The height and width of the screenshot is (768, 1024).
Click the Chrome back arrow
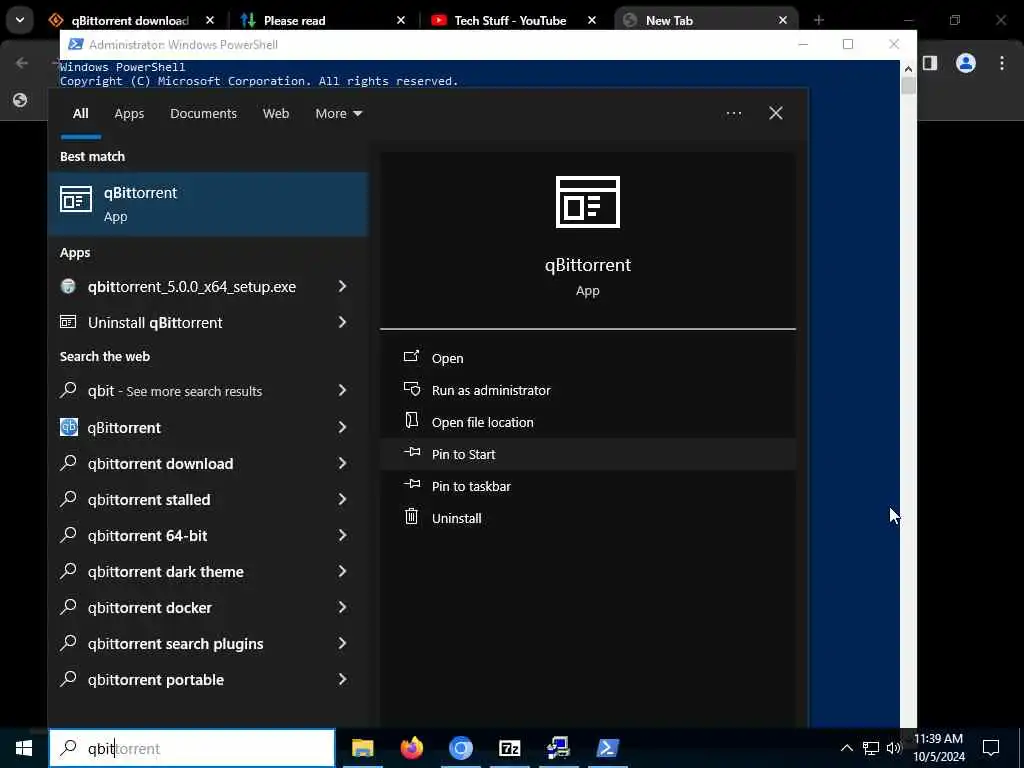(x=22, y=63)
